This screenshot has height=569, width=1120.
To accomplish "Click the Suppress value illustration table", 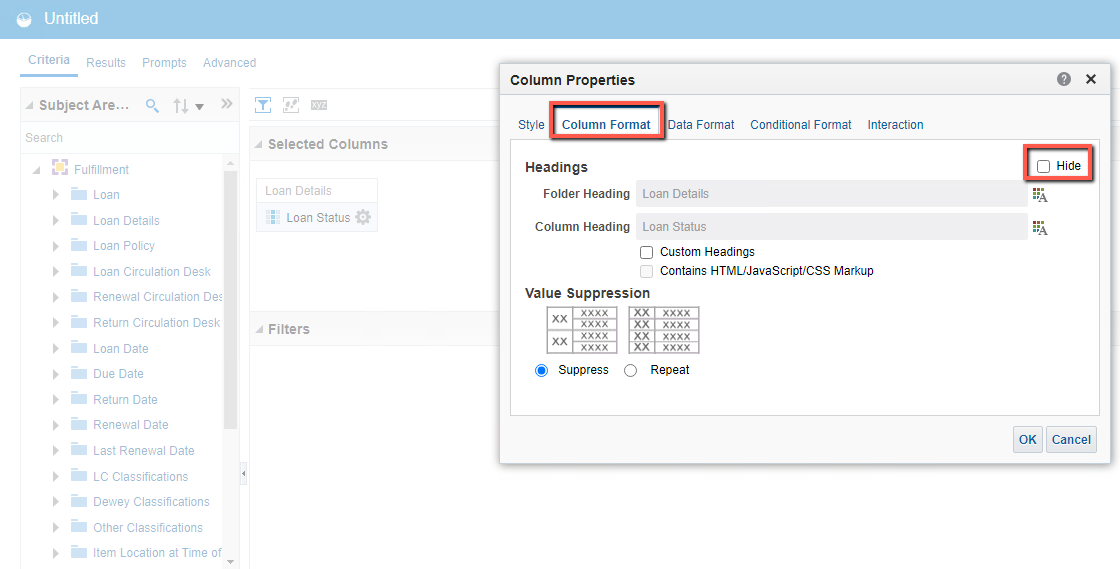I will (581, 330).
